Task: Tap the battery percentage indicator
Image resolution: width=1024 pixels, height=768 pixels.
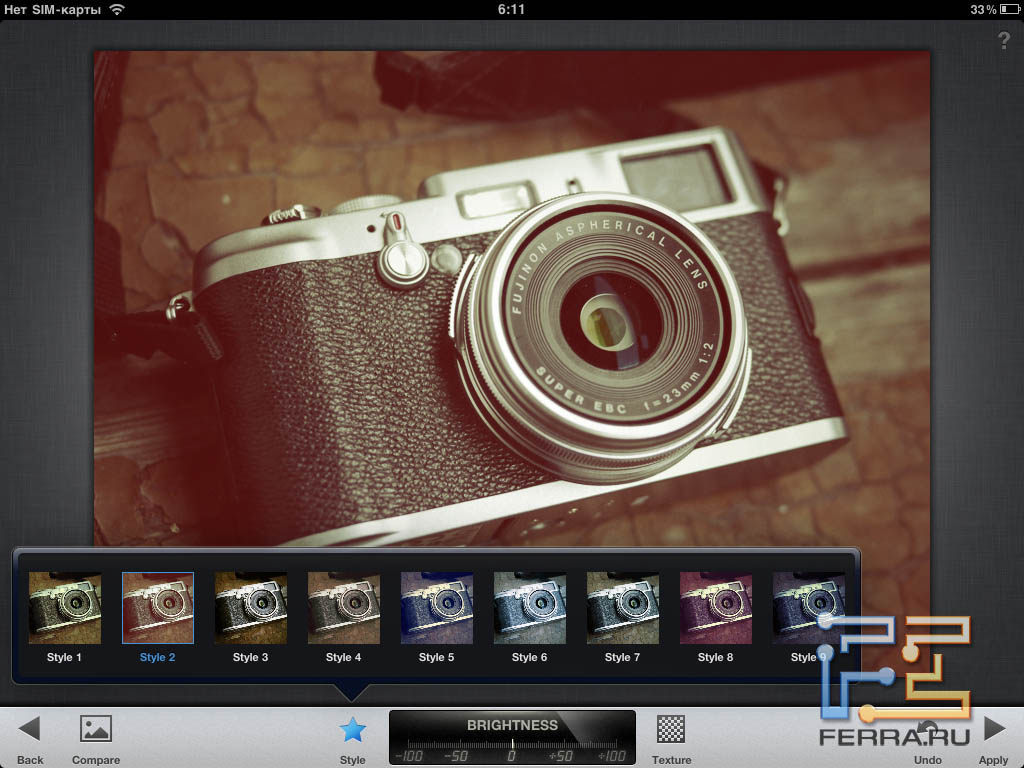Action: pos(982,9)
